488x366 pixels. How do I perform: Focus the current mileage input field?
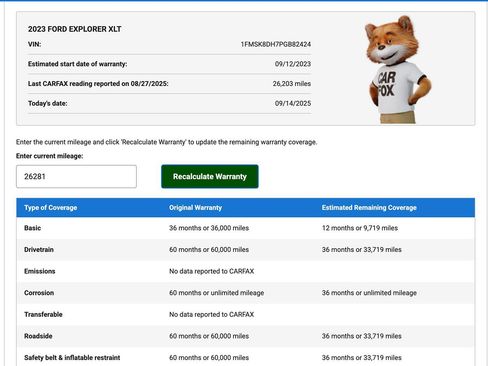click(x=76, y=176)
